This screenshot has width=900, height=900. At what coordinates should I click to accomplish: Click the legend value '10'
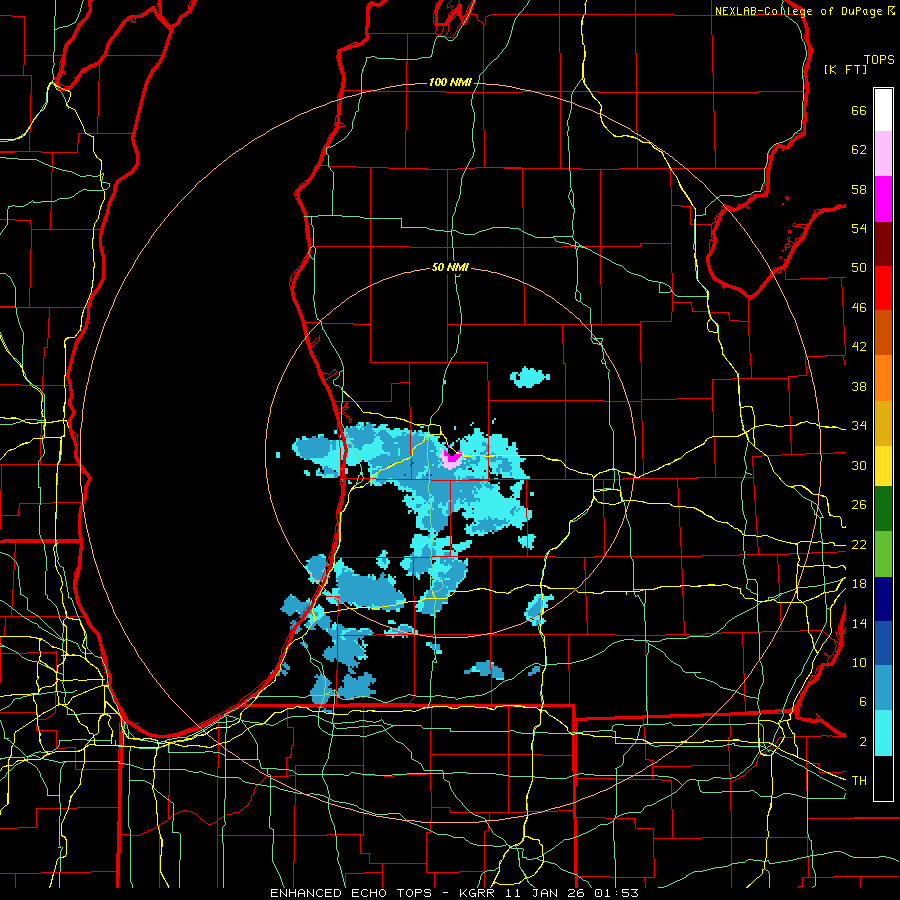859,662
